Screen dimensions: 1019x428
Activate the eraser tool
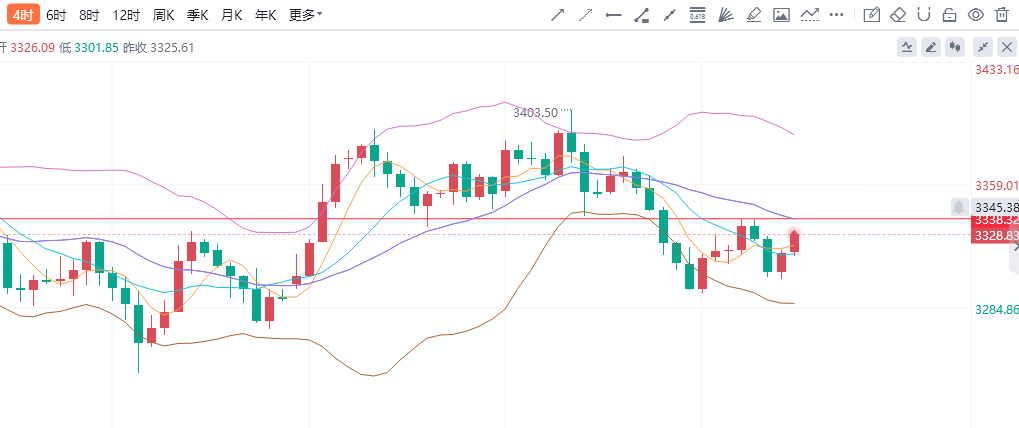(x=897, y=15)
